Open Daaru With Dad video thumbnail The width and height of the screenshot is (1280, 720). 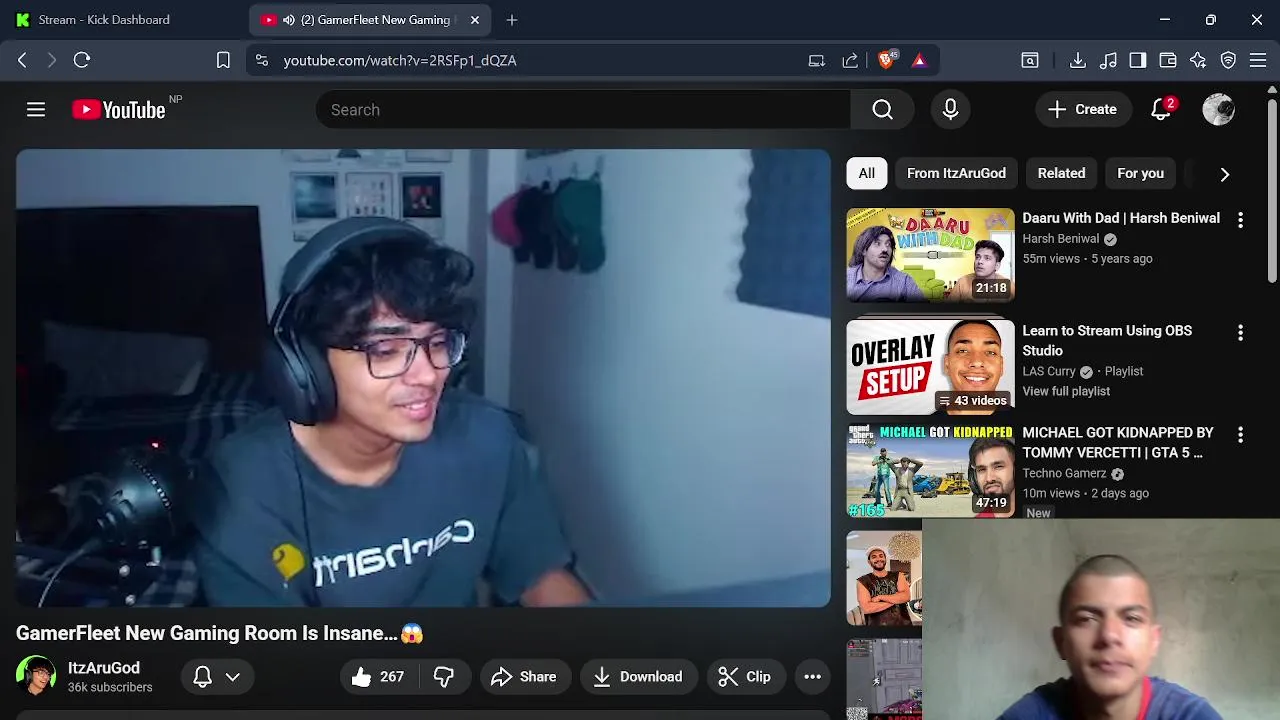[930, 255]
